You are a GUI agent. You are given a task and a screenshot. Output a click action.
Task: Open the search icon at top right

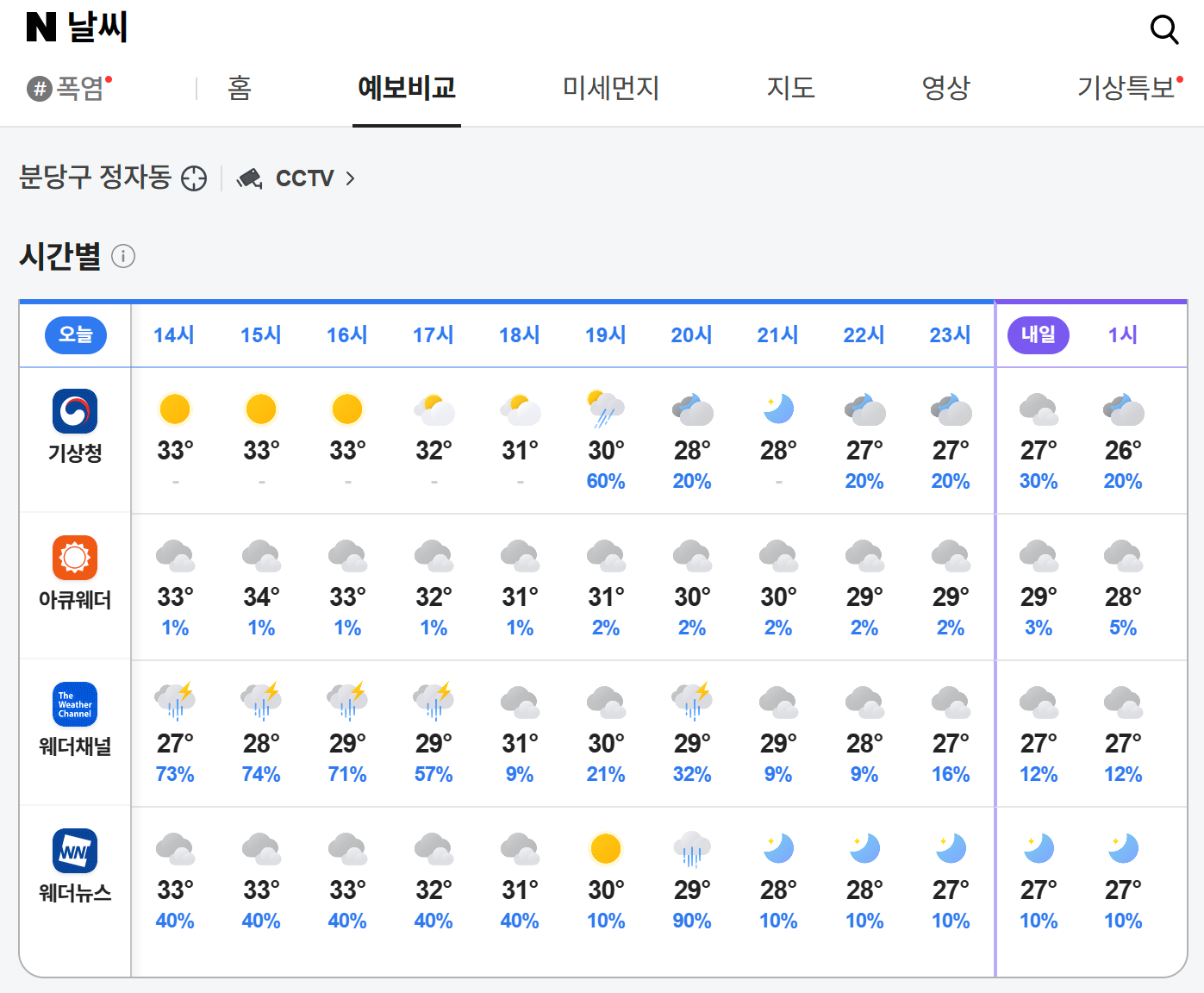1164,29
